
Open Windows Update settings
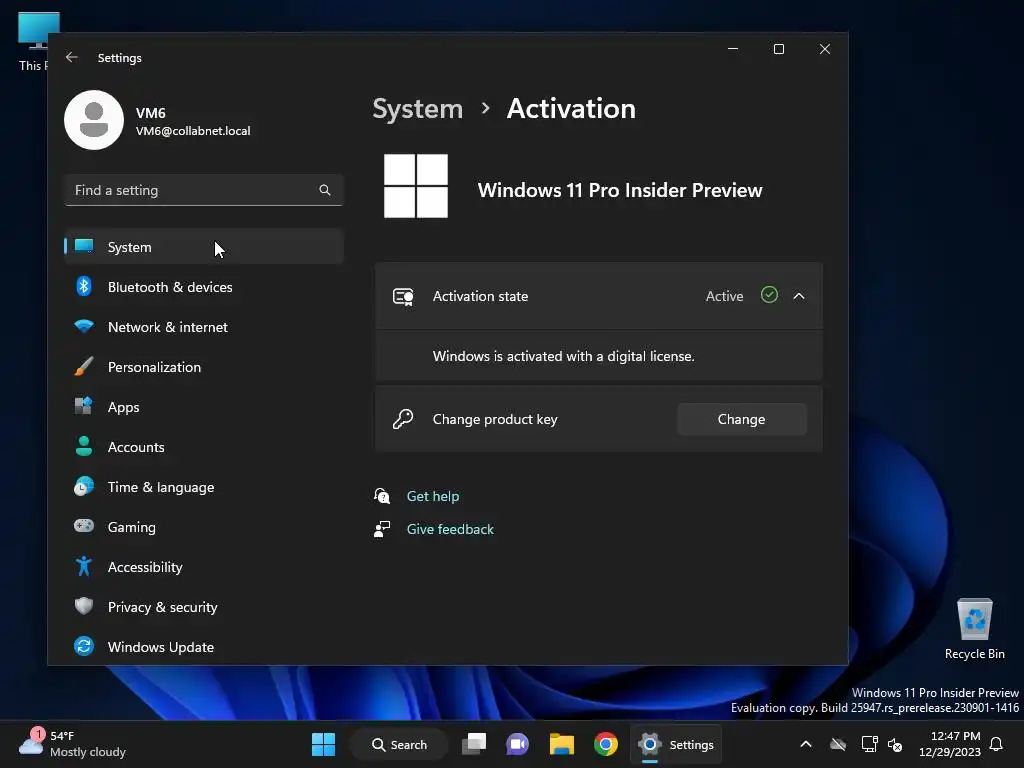[x=204, y=647]
